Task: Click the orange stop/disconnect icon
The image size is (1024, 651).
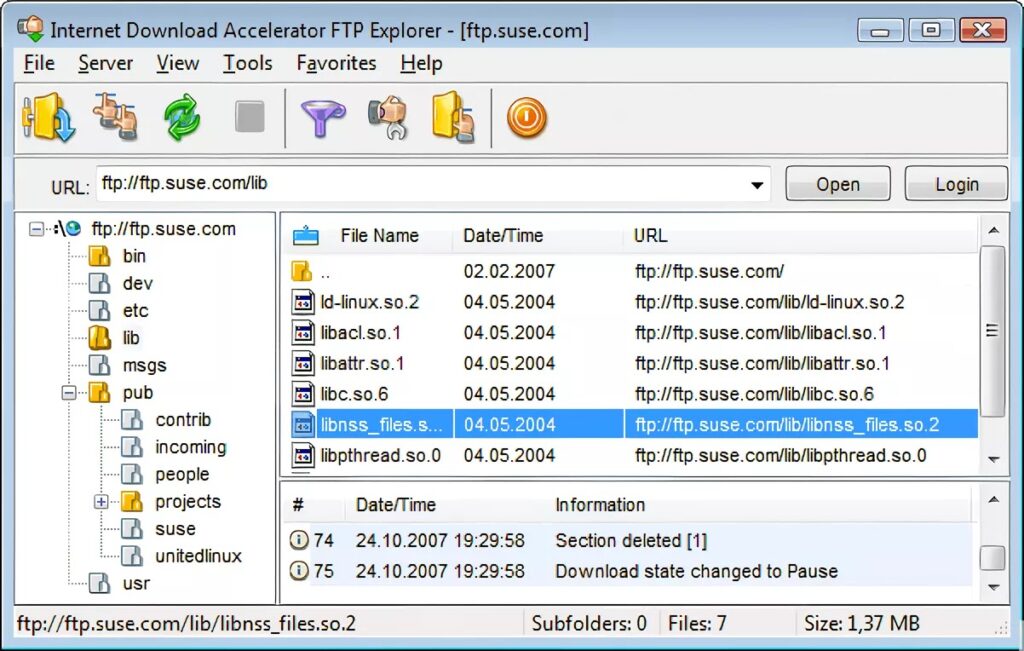Action: 527,117
